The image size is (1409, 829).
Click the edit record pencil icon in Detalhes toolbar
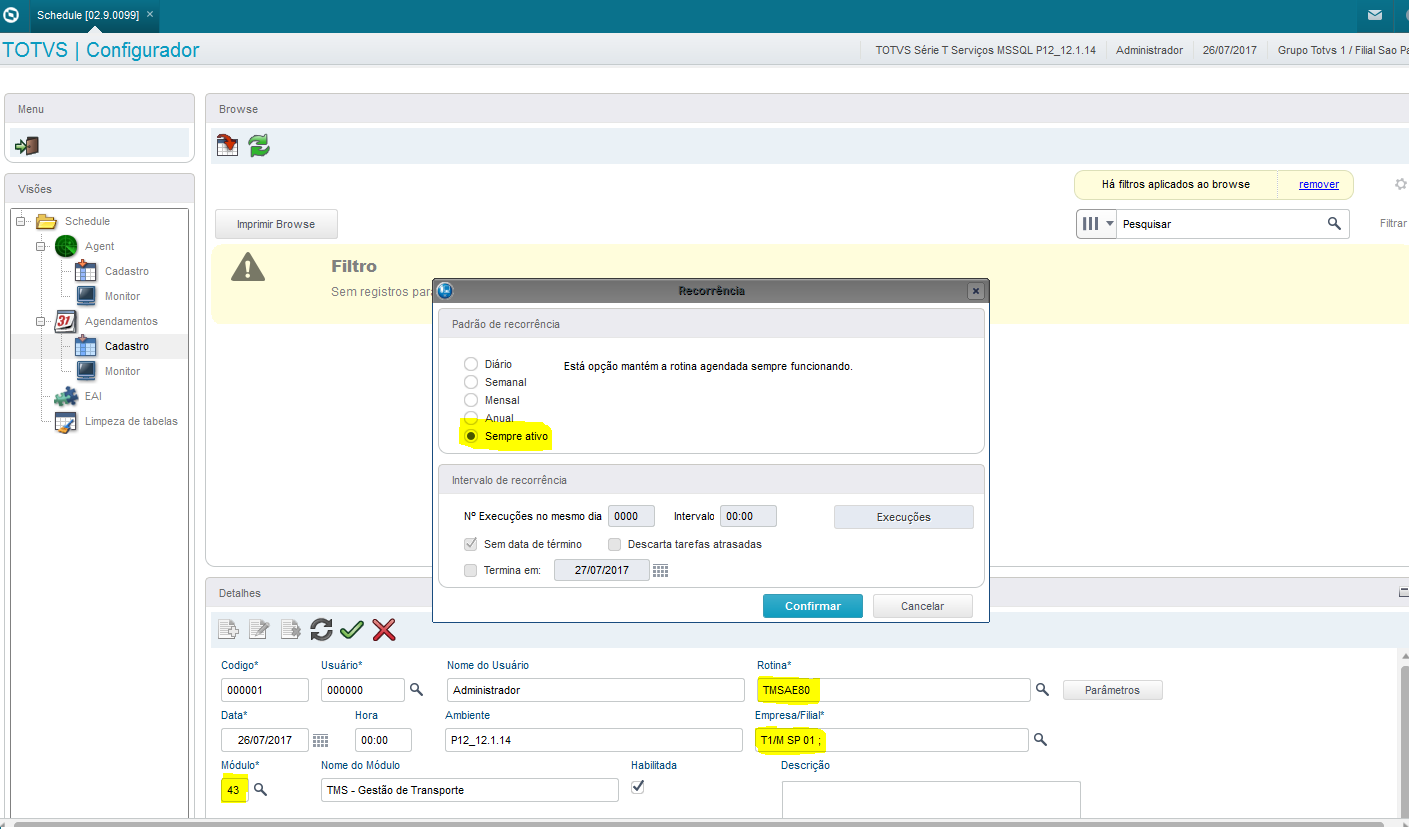coord(259,629)
